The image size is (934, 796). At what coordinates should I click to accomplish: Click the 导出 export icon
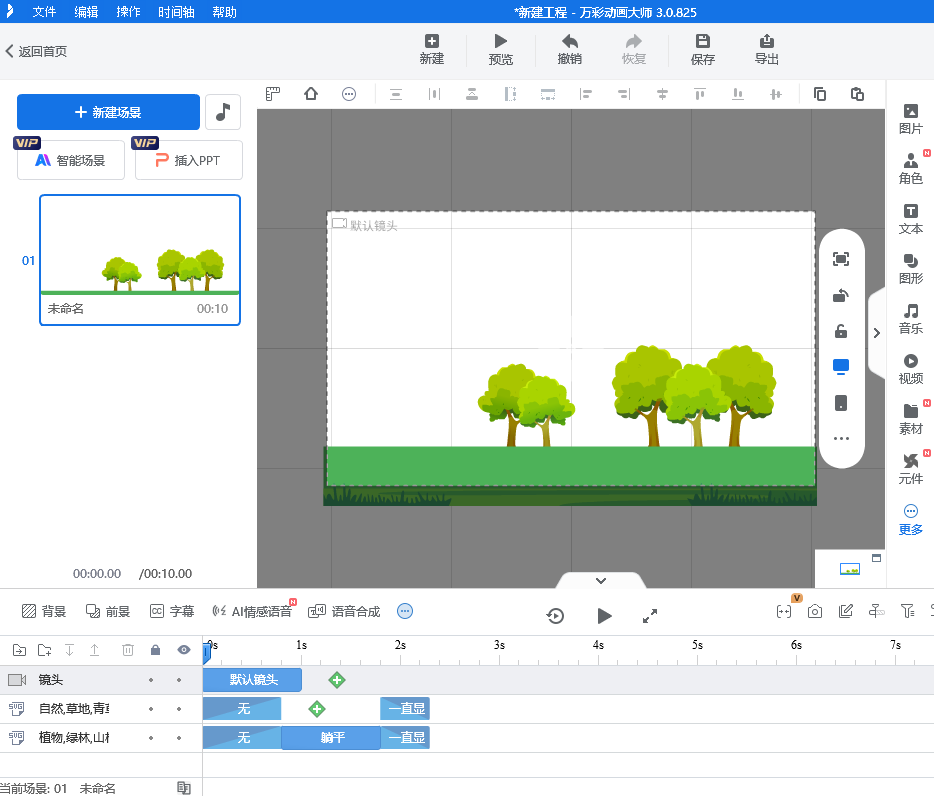point(766,48)
